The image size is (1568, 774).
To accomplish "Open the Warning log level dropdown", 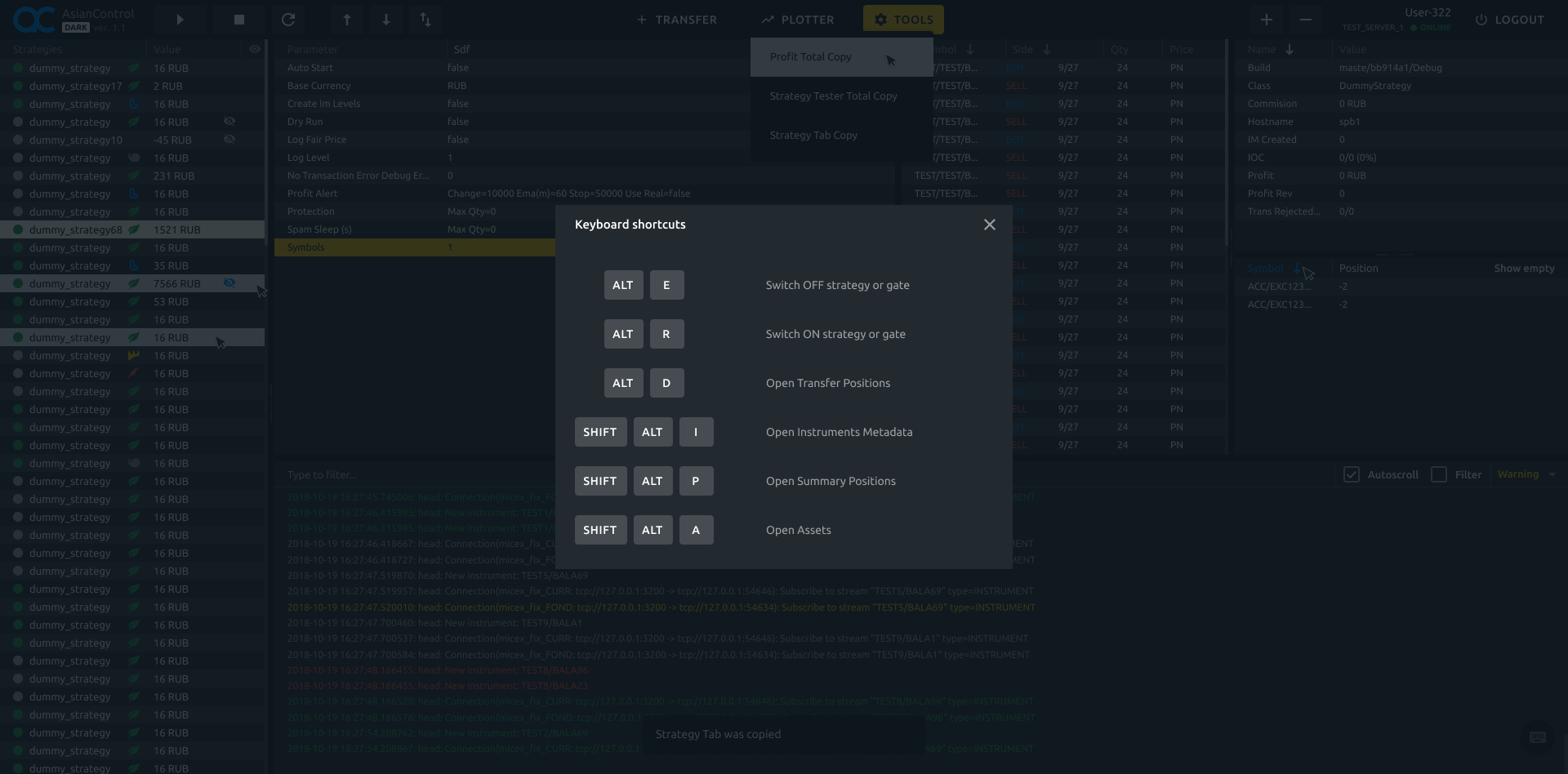I will pos(1526,474).
